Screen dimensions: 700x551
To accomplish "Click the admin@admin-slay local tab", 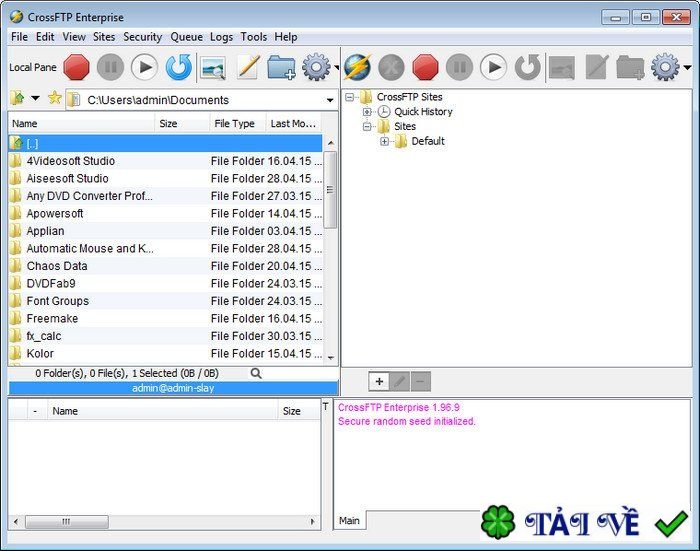I will (173, 388).
